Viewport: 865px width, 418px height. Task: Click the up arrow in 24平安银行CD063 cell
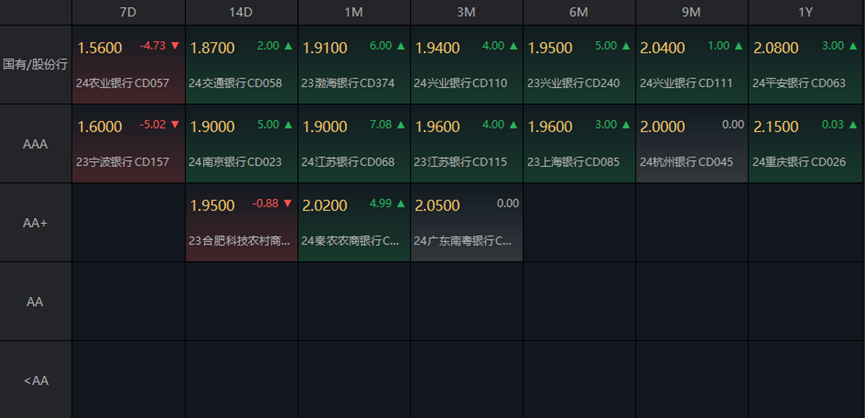coord(851,46)
